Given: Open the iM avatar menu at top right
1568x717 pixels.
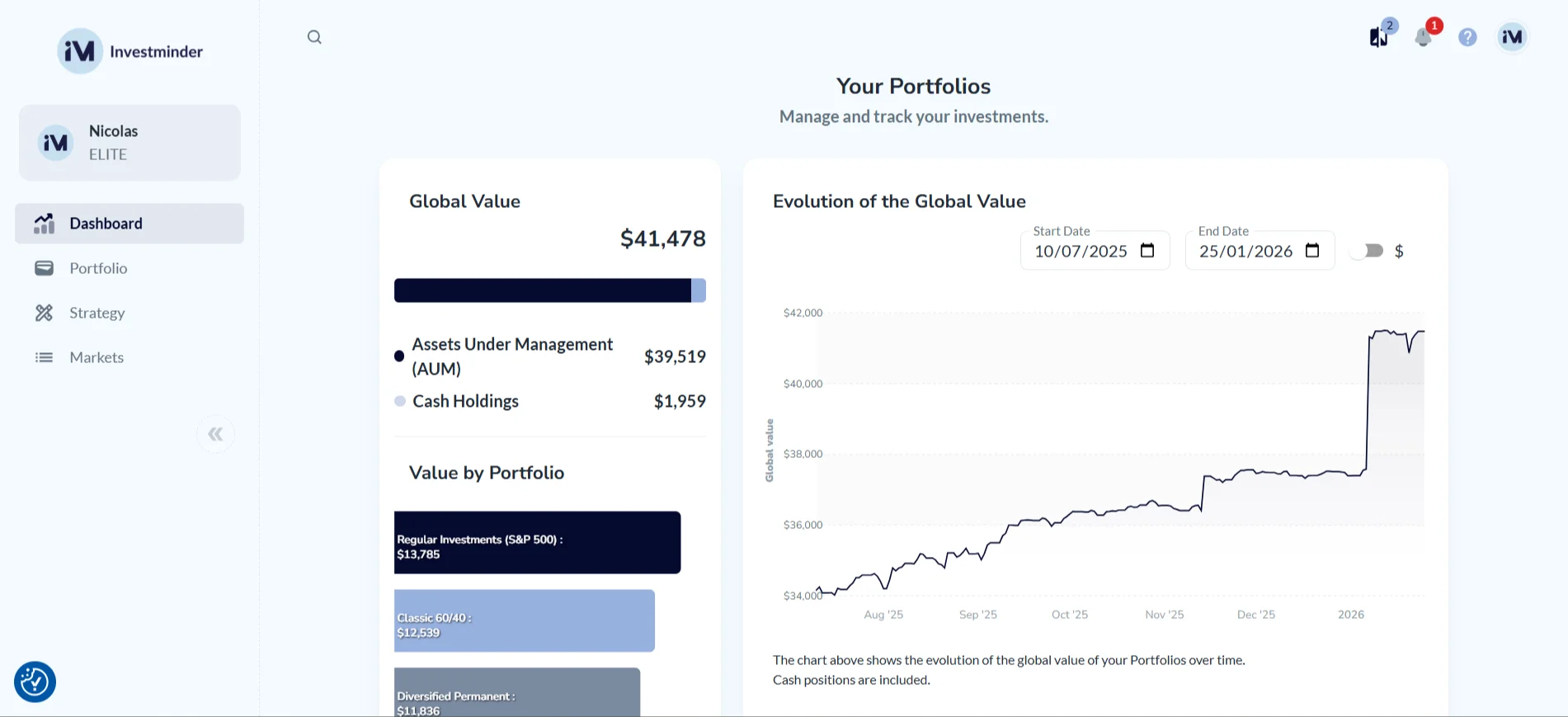Looking at the screenshot, I should coord(1511,36).
